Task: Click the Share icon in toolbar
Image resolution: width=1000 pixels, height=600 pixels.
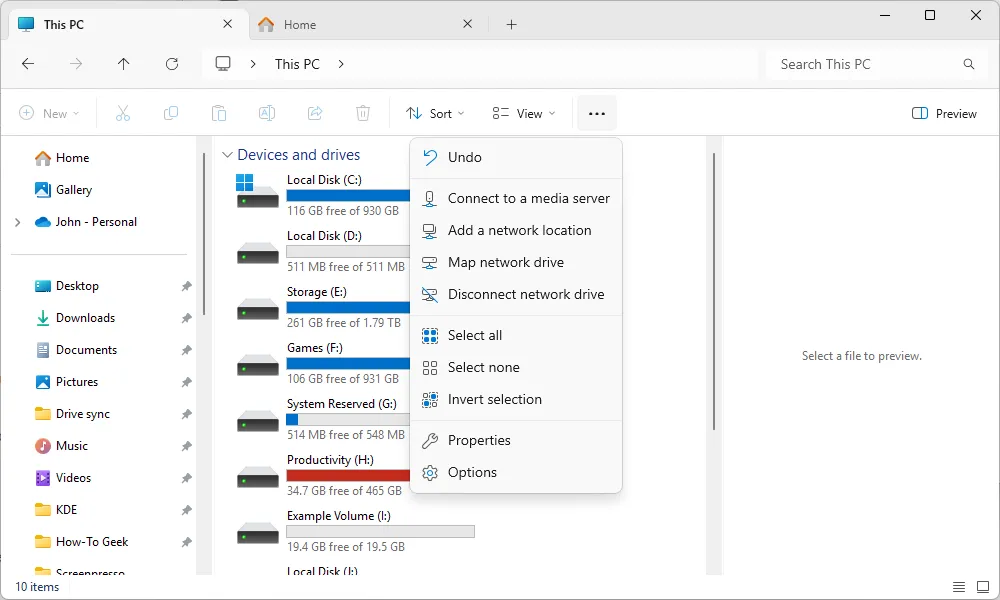Action: 315,113
